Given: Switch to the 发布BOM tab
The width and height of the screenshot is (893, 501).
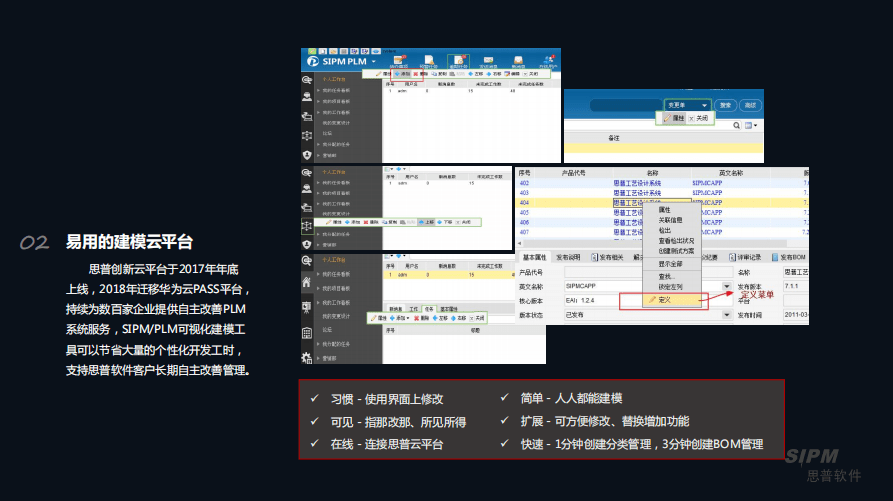Looking at the screenshot, I should [x=789, y=257].
